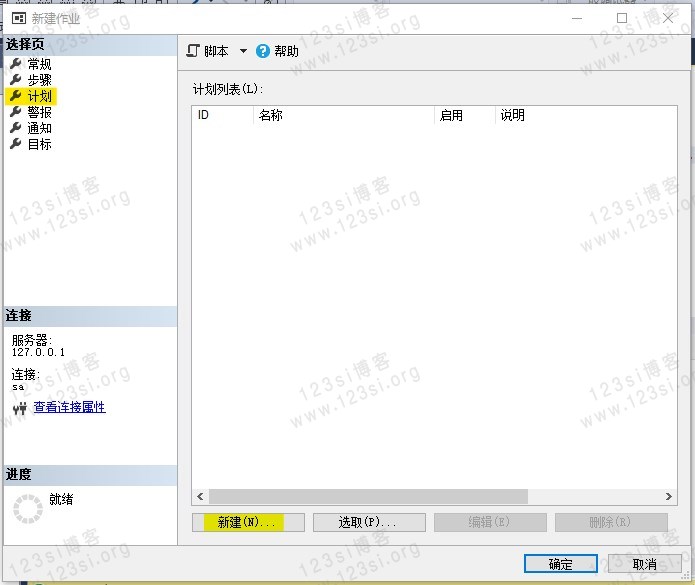Viewport: 695px width, 585px height.
Task: Click the 连接 section header
Action: point(90,316)
